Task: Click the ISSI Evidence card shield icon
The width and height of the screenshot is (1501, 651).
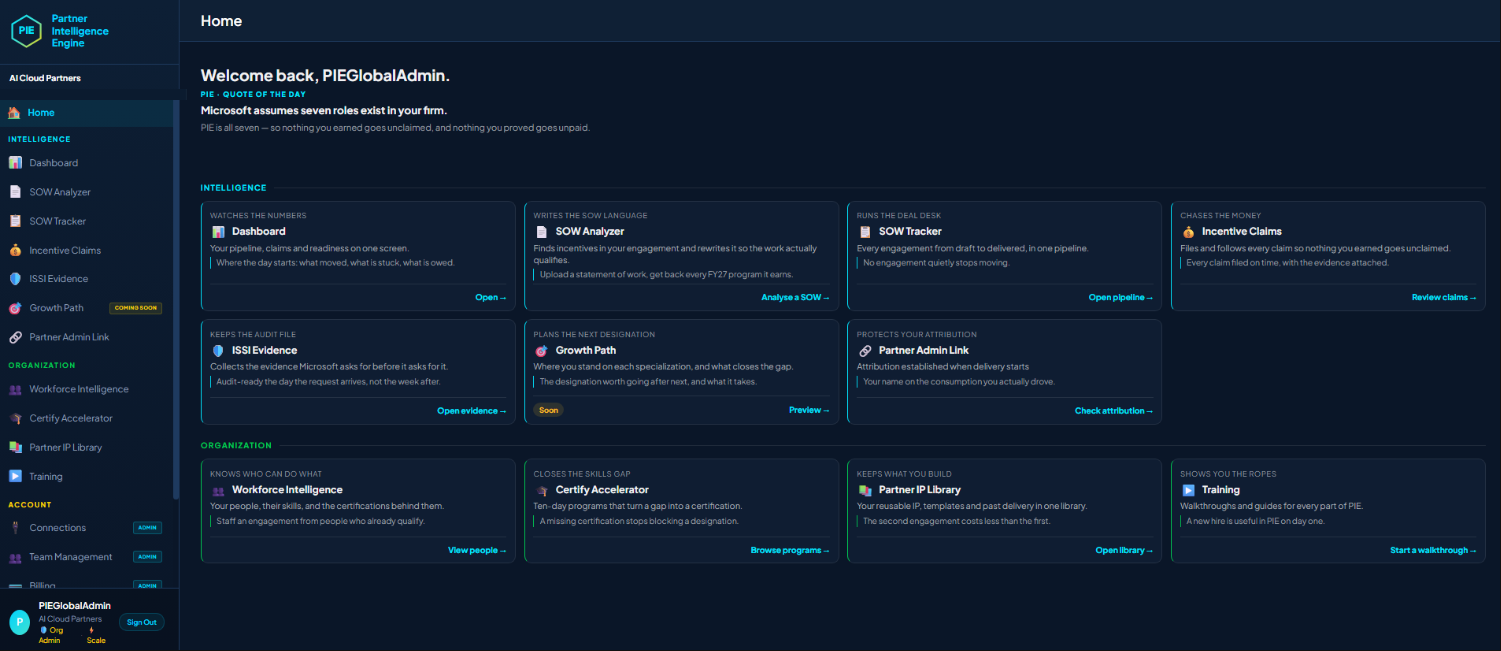Action: pos(218,351)
